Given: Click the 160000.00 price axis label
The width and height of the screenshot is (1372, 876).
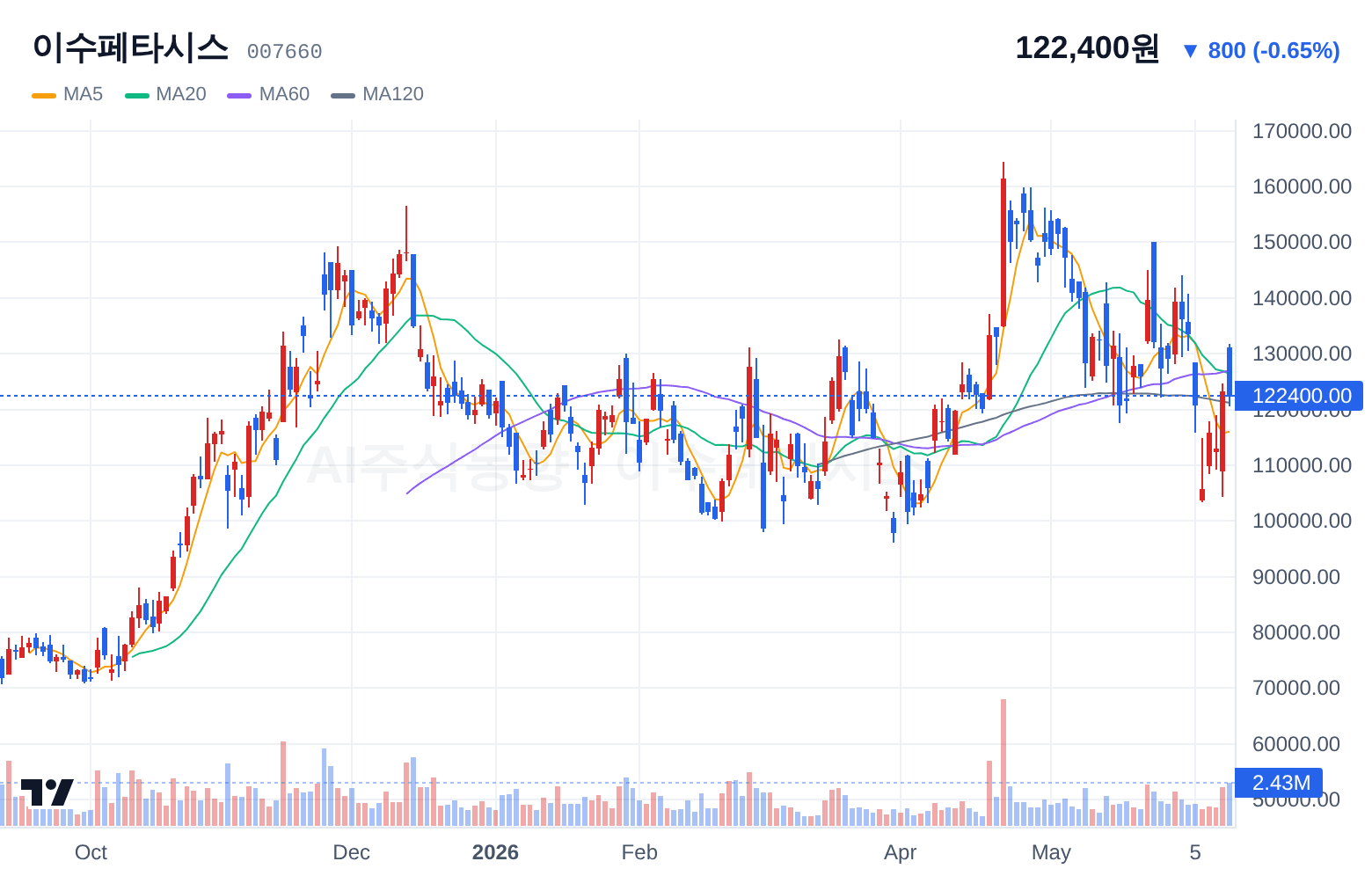Looking at the screenshot, I should (x=1302, y=186).
